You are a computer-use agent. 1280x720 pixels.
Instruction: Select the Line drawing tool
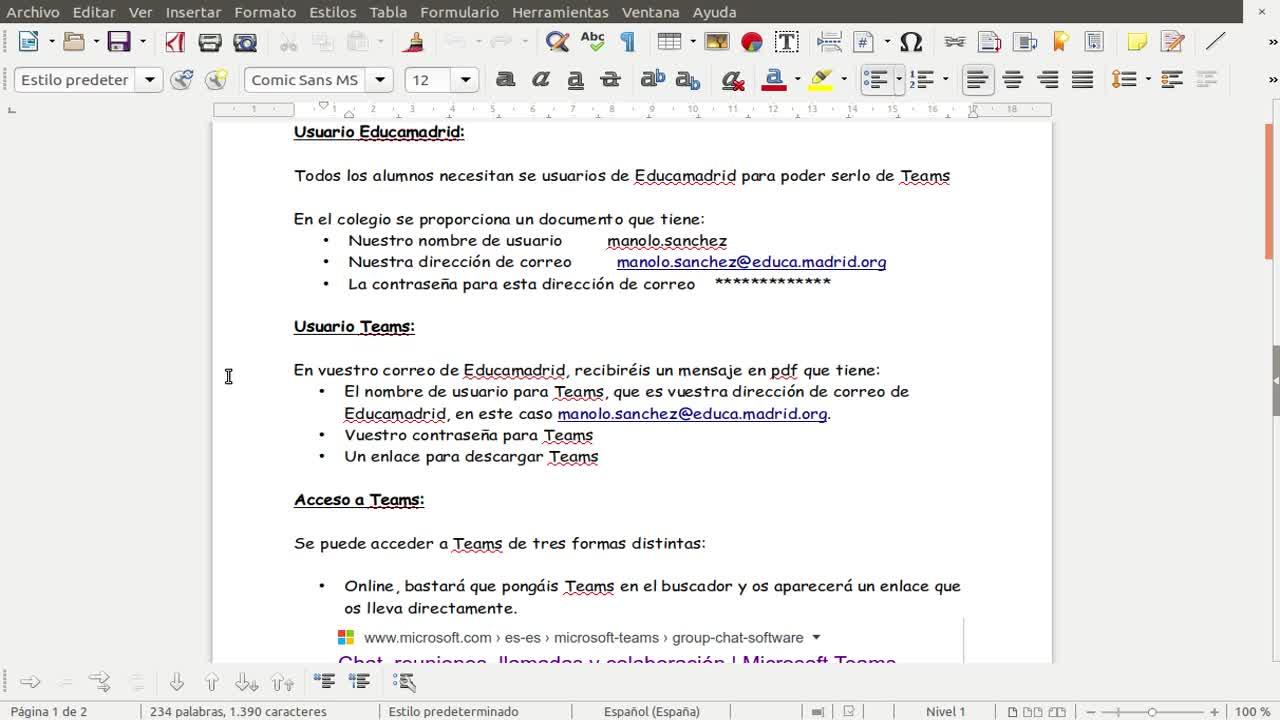pyautogui.click(x=1215, y=42)
